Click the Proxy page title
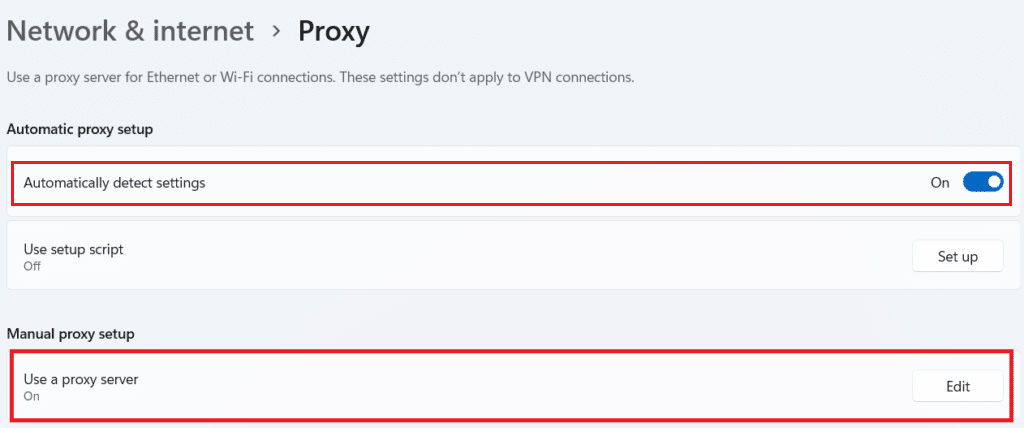Screen dimensions: 1024x428 click(334, 31)
